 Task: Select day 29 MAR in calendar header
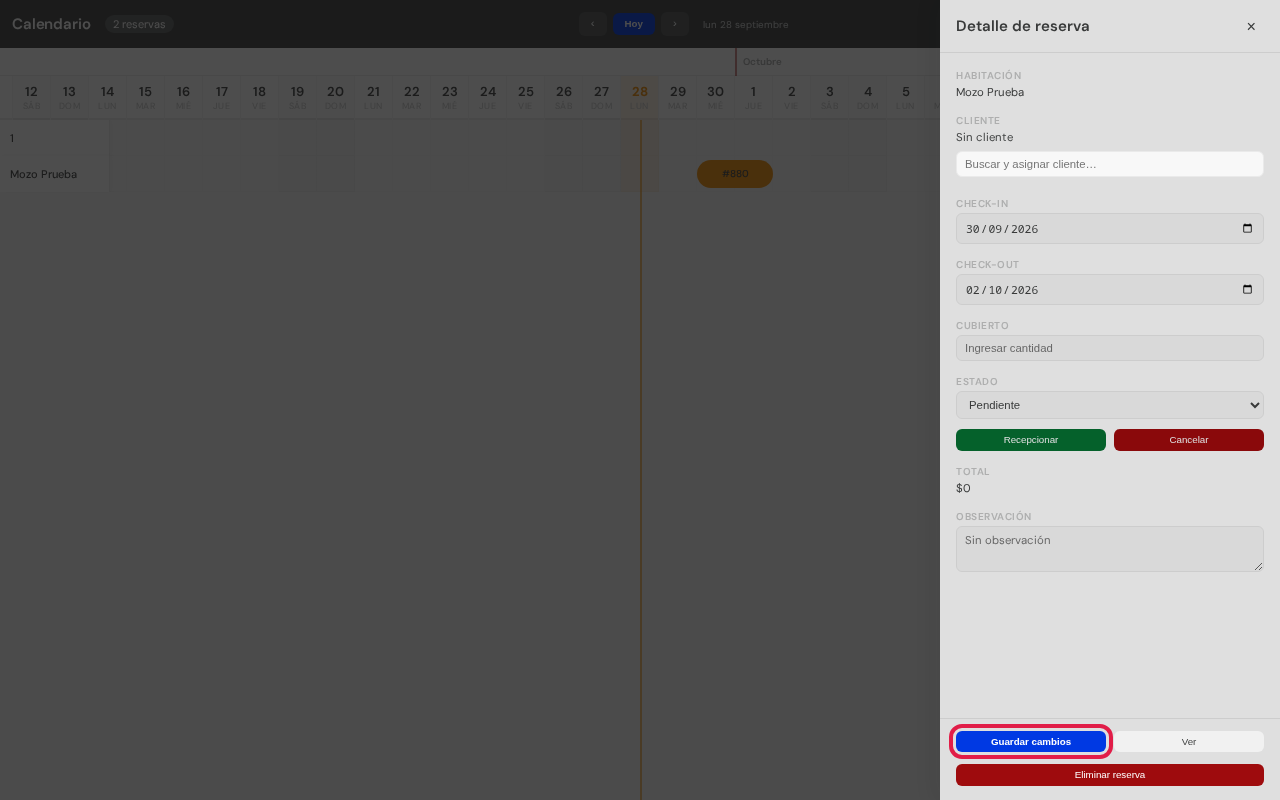pyautogui.click(x=678, y=97)
